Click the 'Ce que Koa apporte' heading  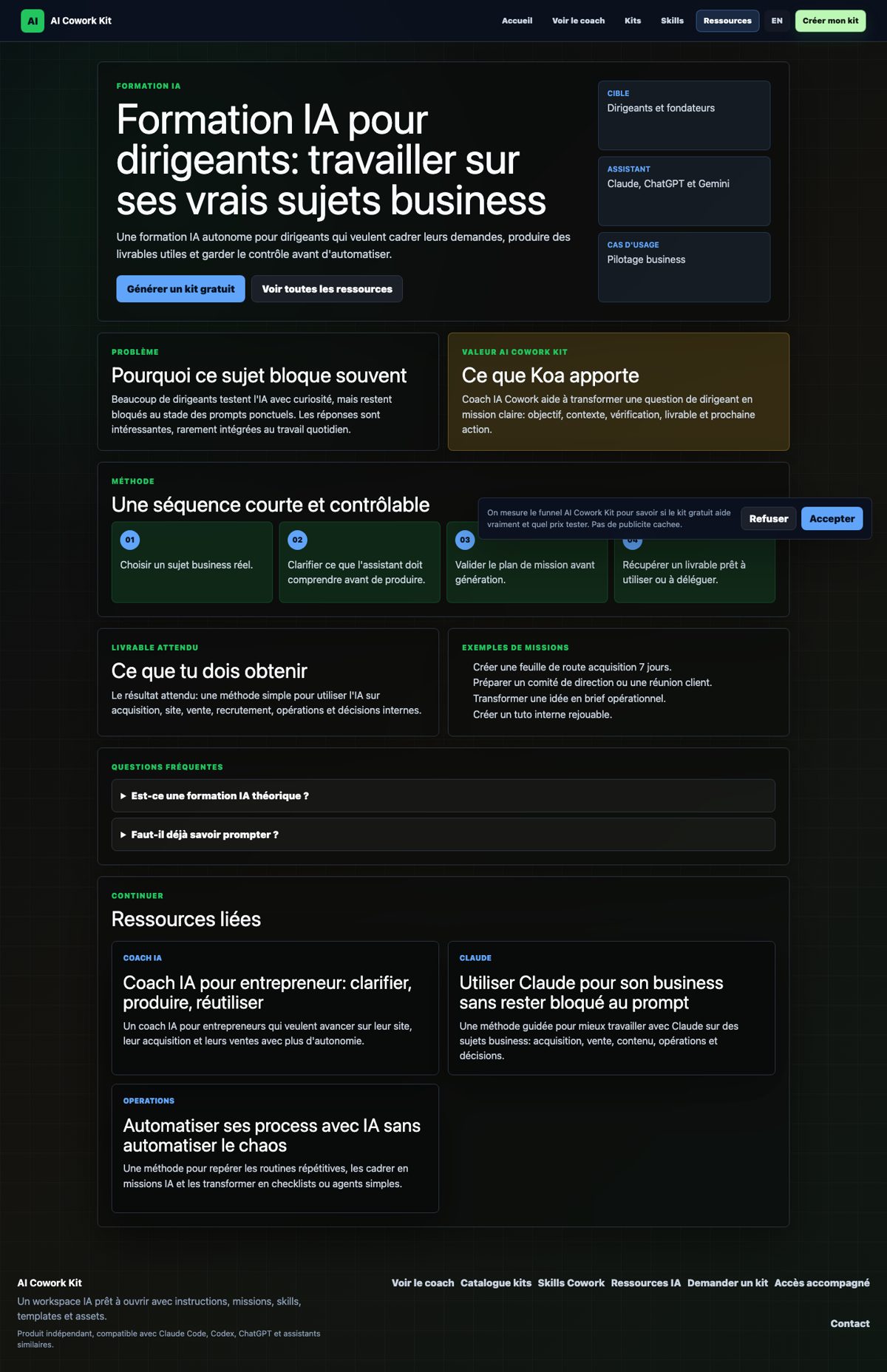(550, 376)
